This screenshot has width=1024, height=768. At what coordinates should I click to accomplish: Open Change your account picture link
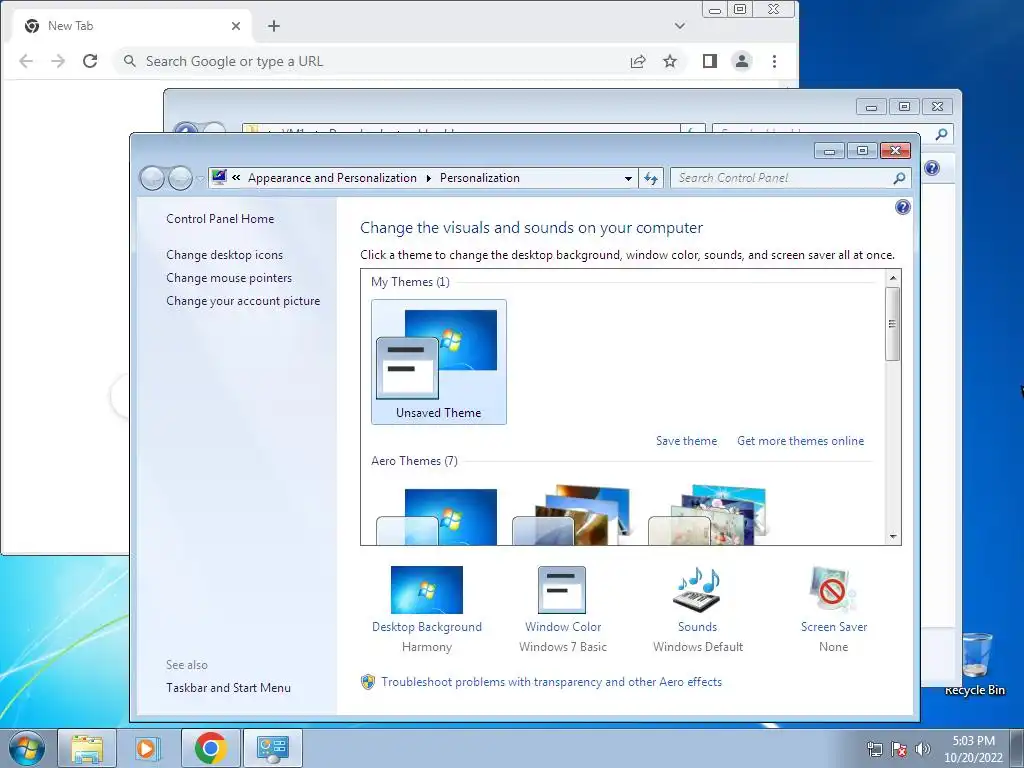tap(243, 301)
